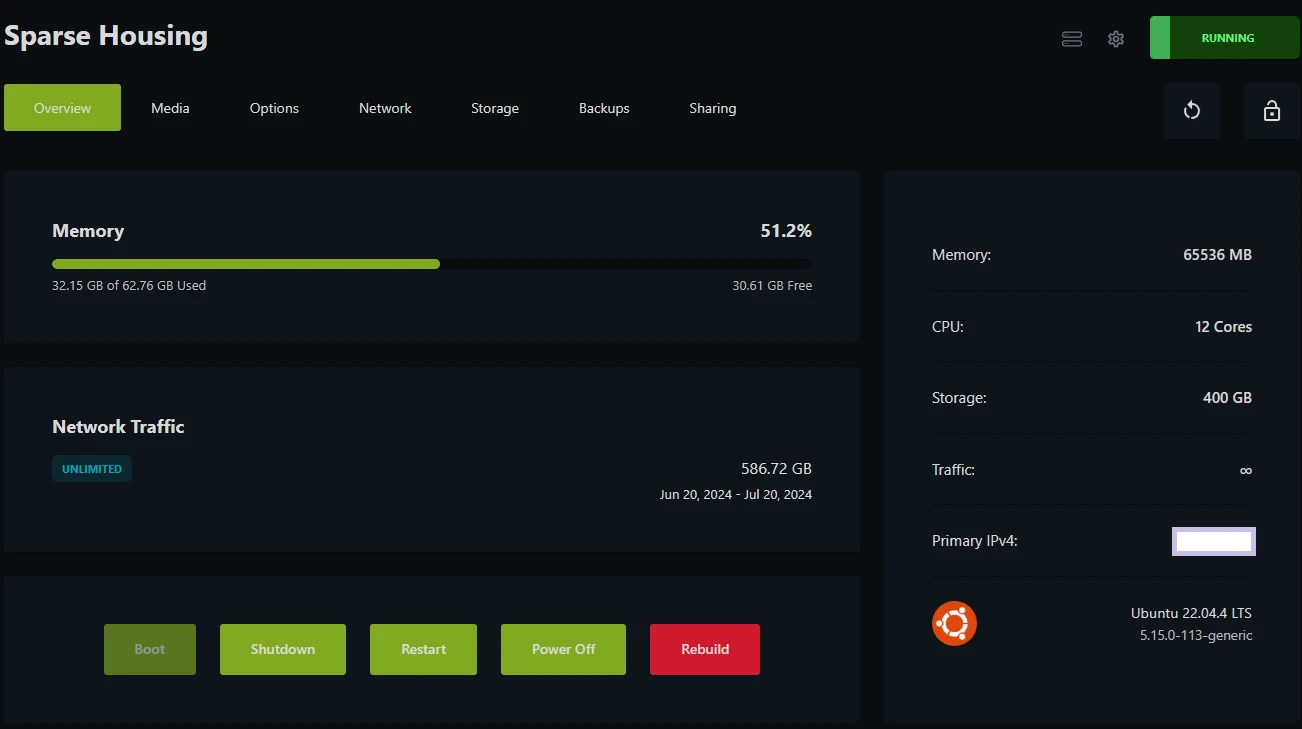
Task: Open the settings gear icon
Action: tap(1116, 39)
